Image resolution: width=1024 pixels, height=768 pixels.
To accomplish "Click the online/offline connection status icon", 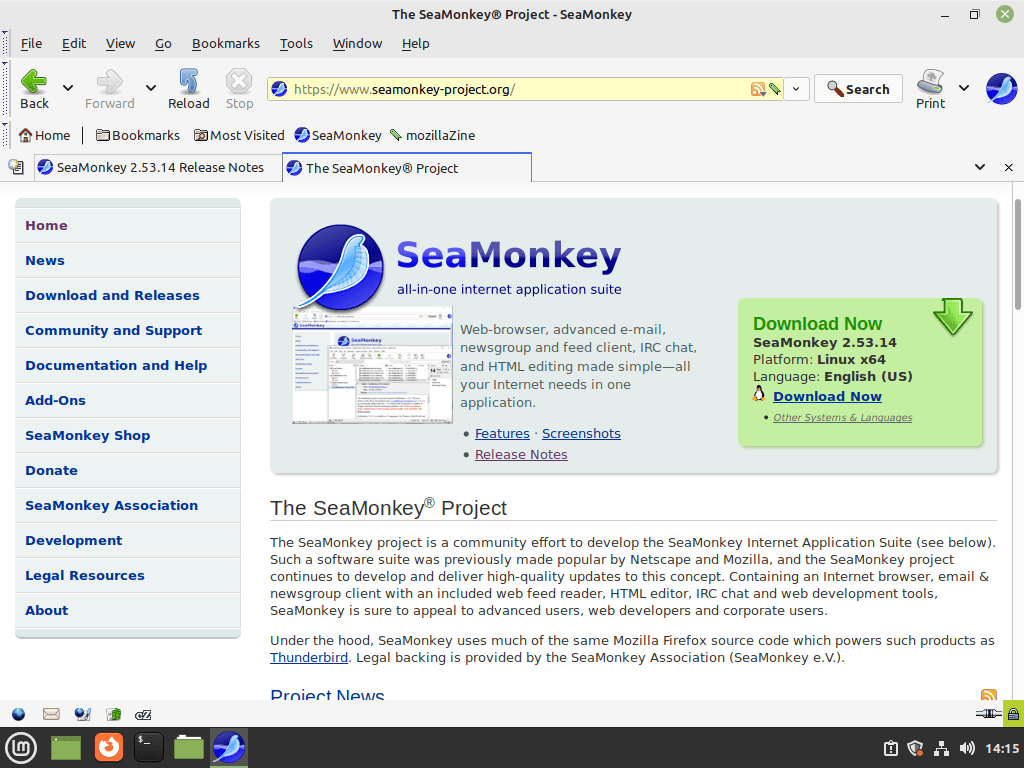I will 988,713.
